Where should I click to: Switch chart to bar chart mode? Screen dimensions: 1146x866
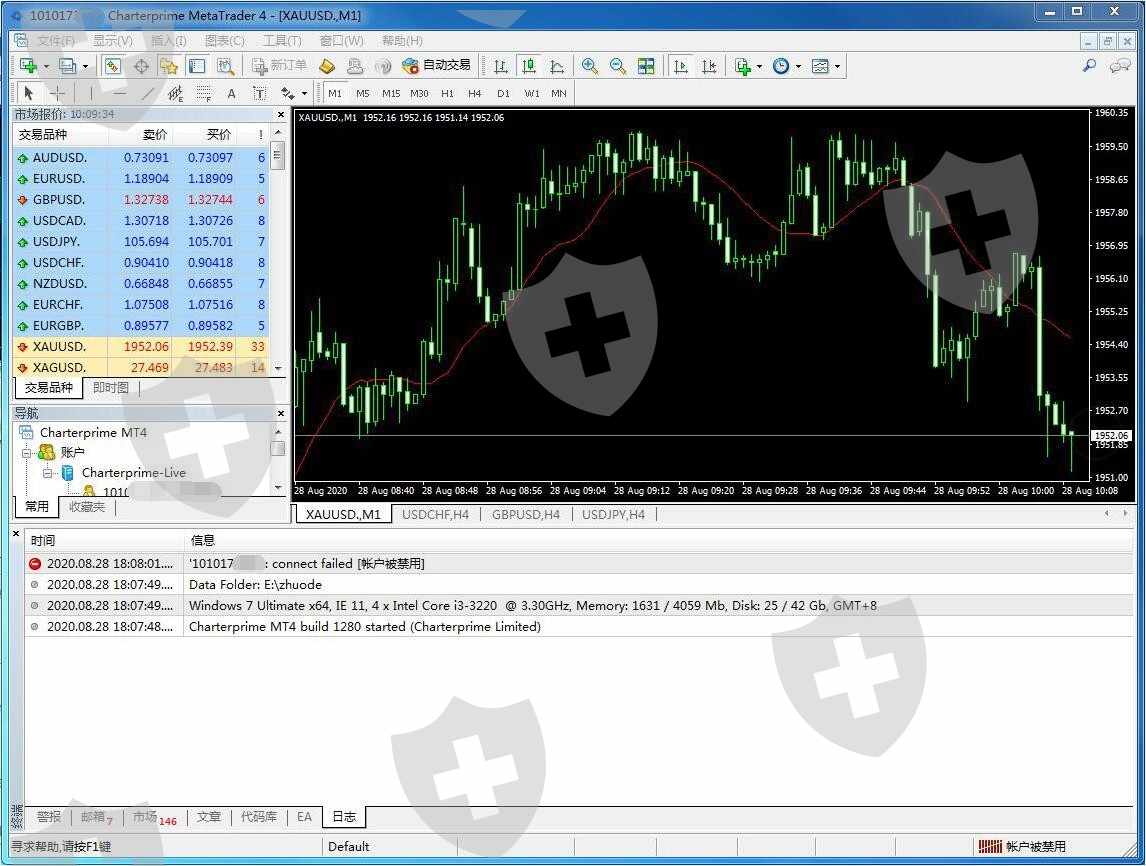[x=501, y=66]
